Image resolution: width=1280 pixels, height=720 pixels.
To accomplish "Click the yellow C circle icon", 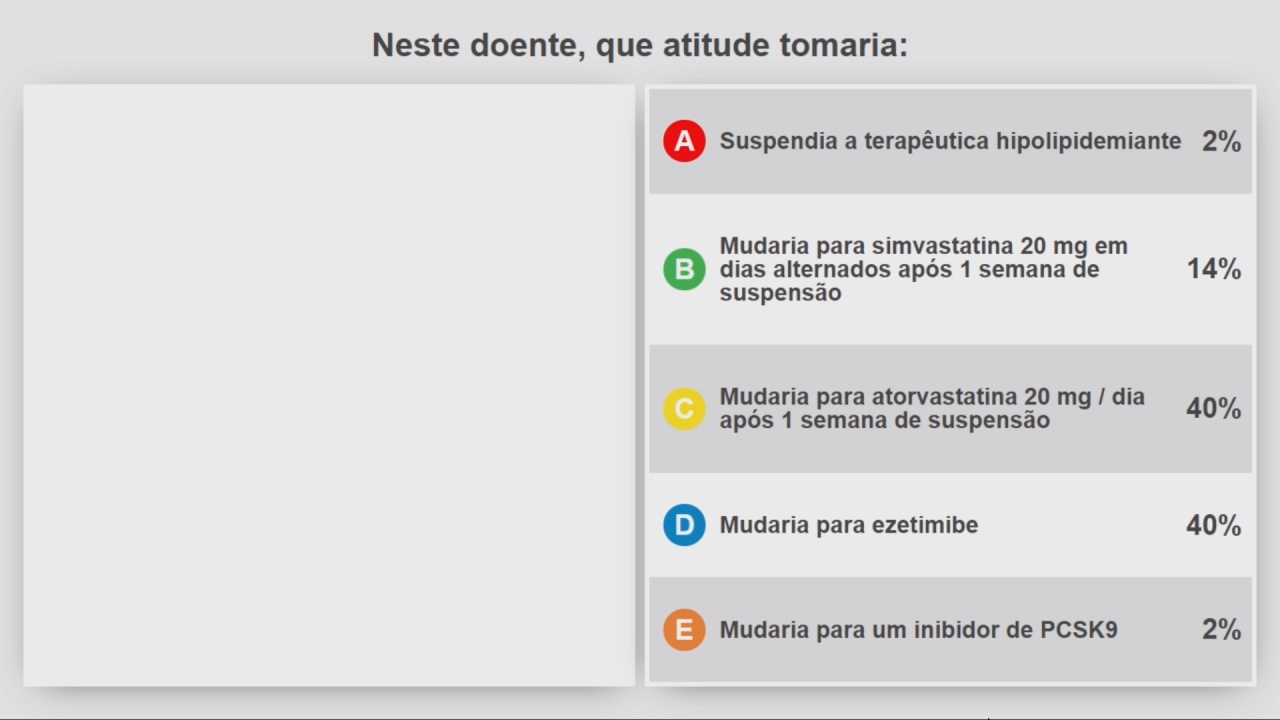I will click(684, 409).
